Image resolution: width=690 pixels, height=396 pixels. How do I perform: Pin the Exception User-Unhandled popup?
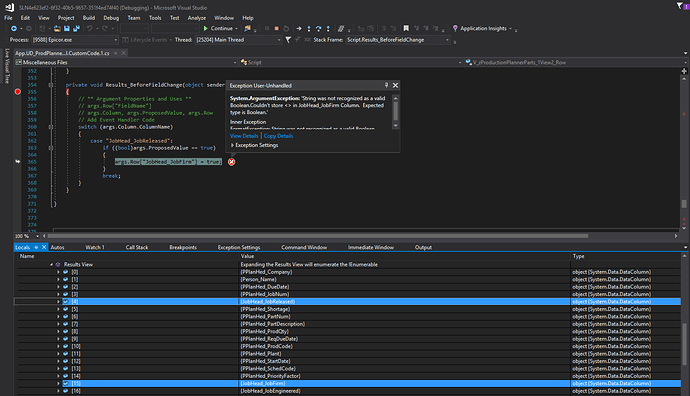point(386,85)
